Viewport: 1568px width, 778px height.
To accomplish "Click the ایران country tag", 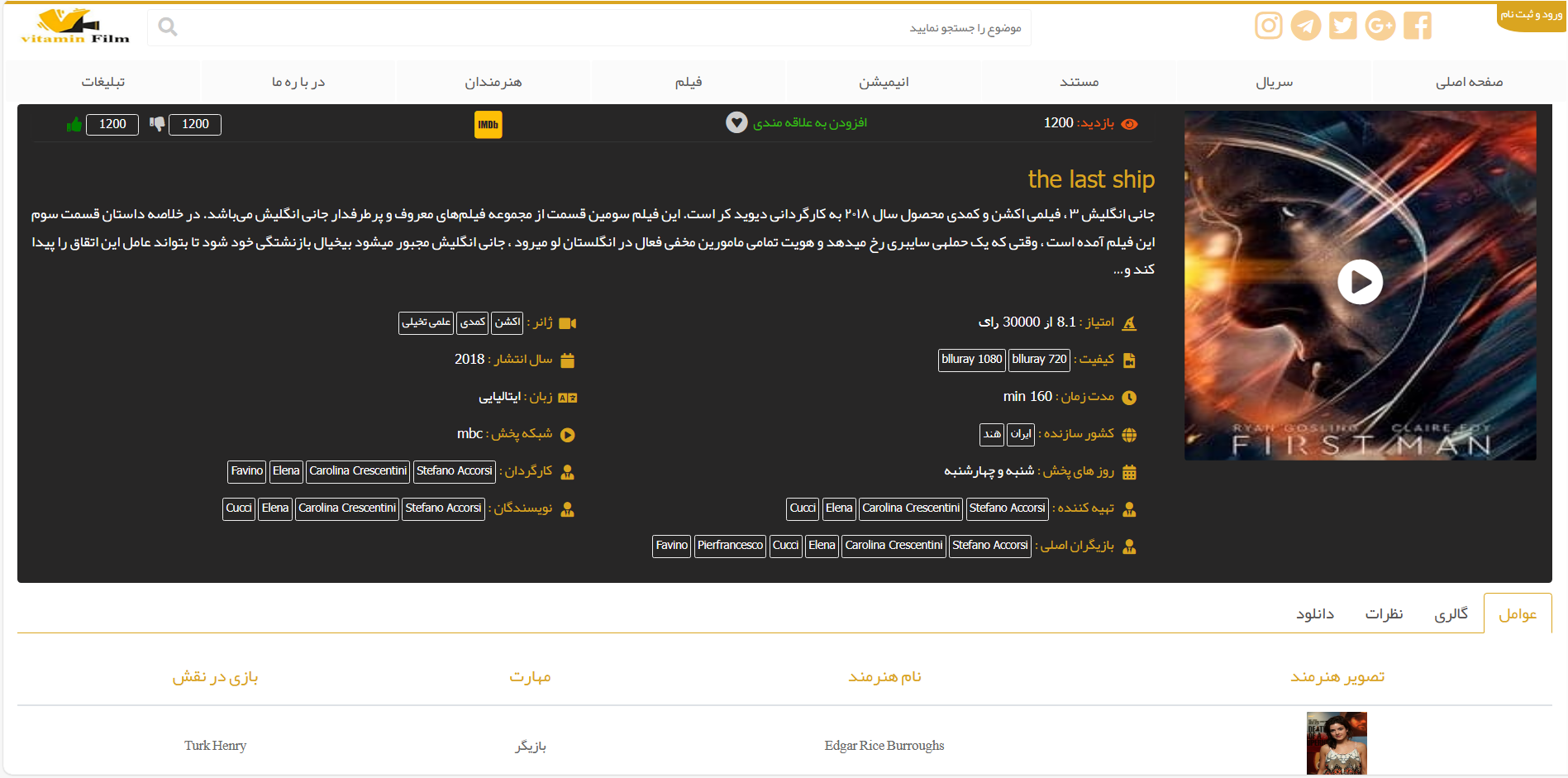I will tap(1021, 434).
